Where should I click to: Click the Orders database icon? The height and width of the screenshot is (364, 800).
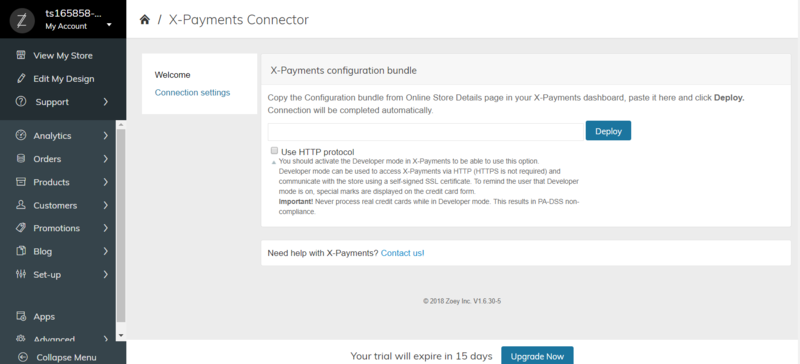click(21, 159)
